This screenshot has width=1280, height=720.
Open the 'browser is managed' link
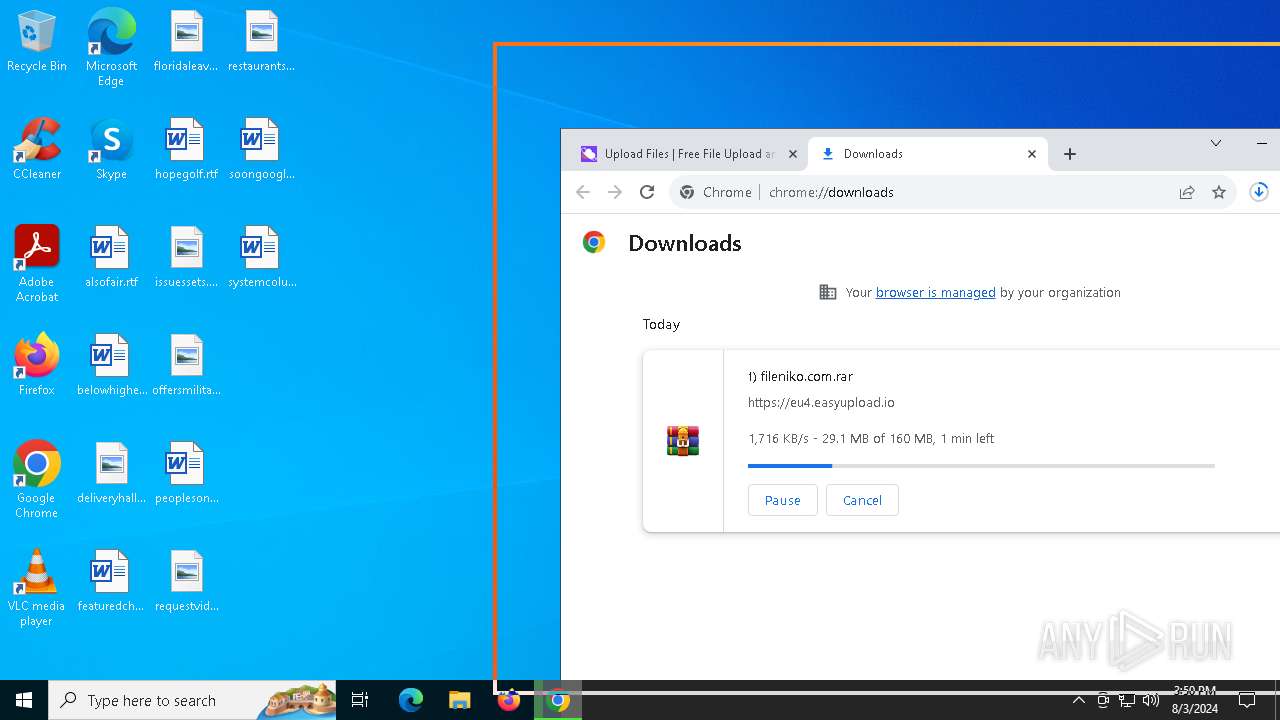(935, 292)
